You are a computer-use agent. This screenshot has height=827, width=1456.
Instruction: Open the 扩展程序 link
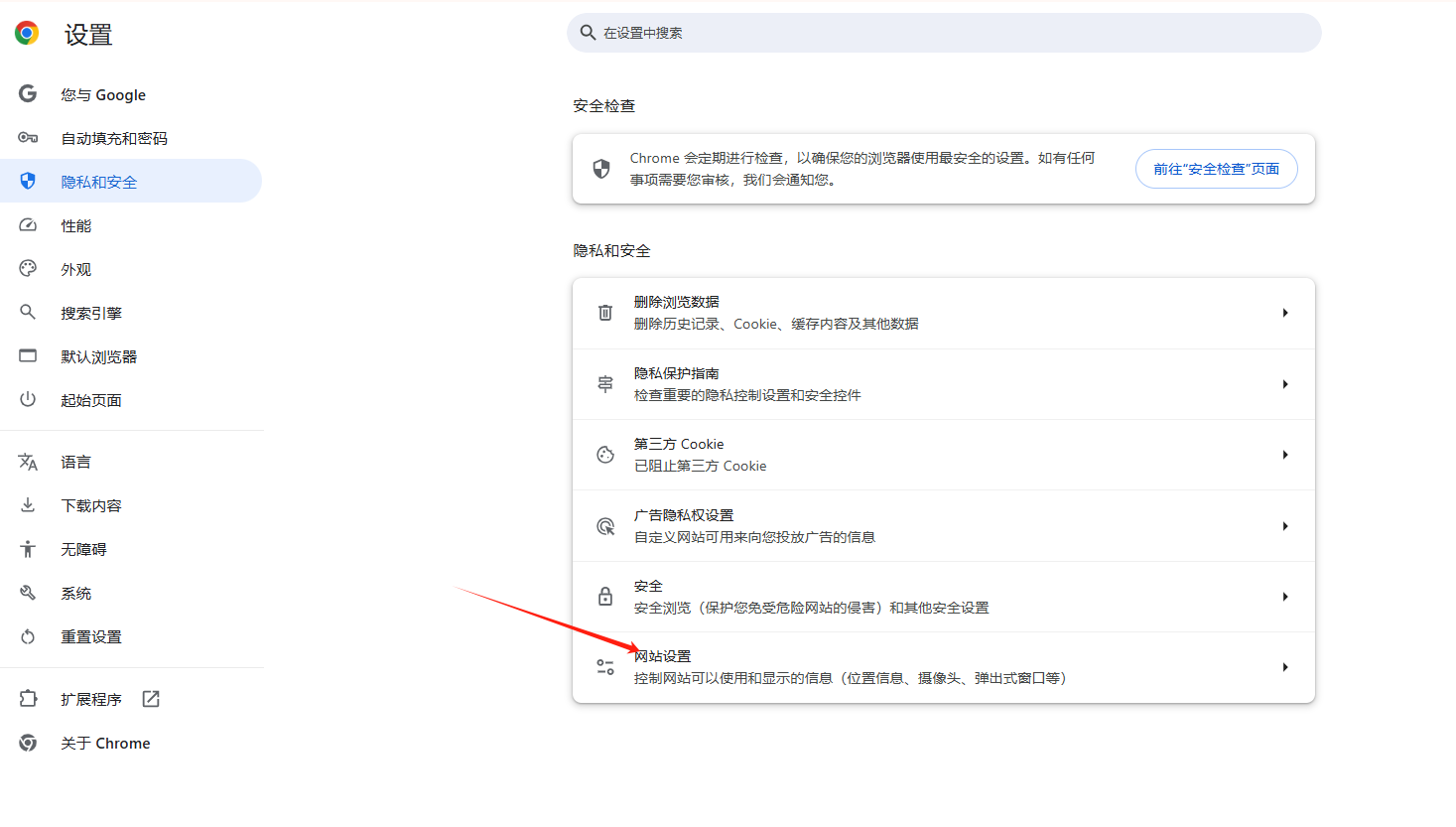tap(131, 699)
